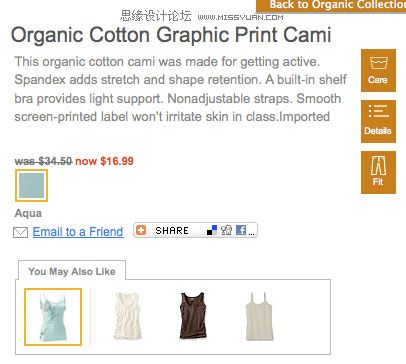
Task: Open the You May Also Like tab
Action: tap(72, 271)
